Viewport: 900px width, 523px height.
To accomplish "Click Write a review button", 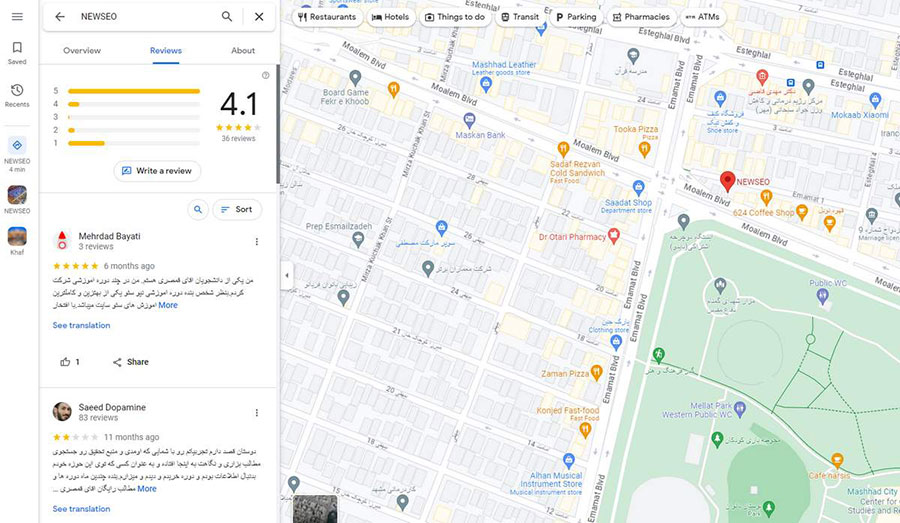I will click(x=157, y=171).
